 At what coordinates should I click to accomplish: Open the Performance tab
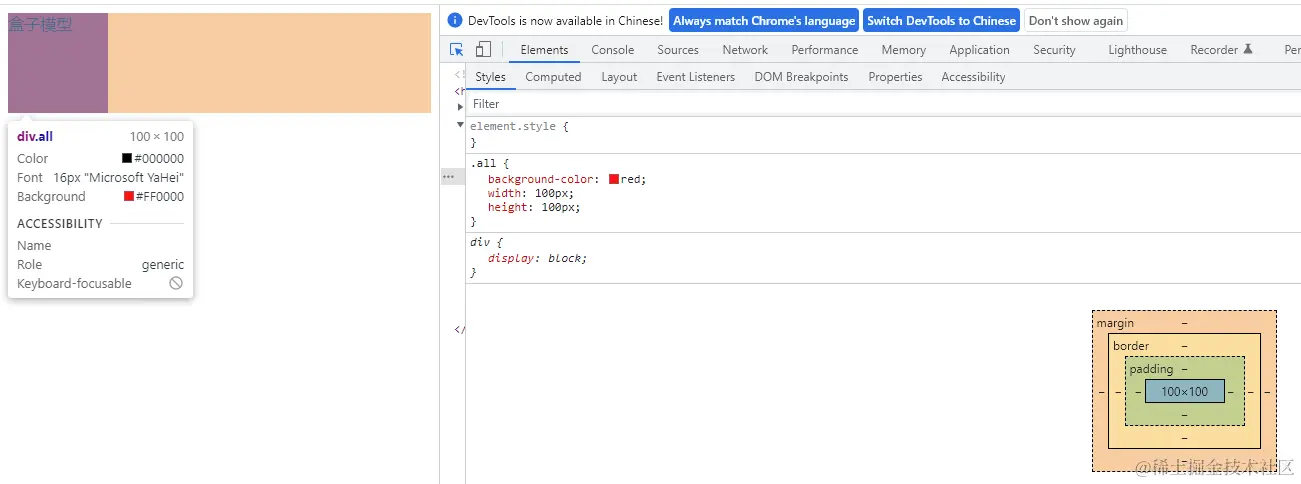tap(825, 50)
